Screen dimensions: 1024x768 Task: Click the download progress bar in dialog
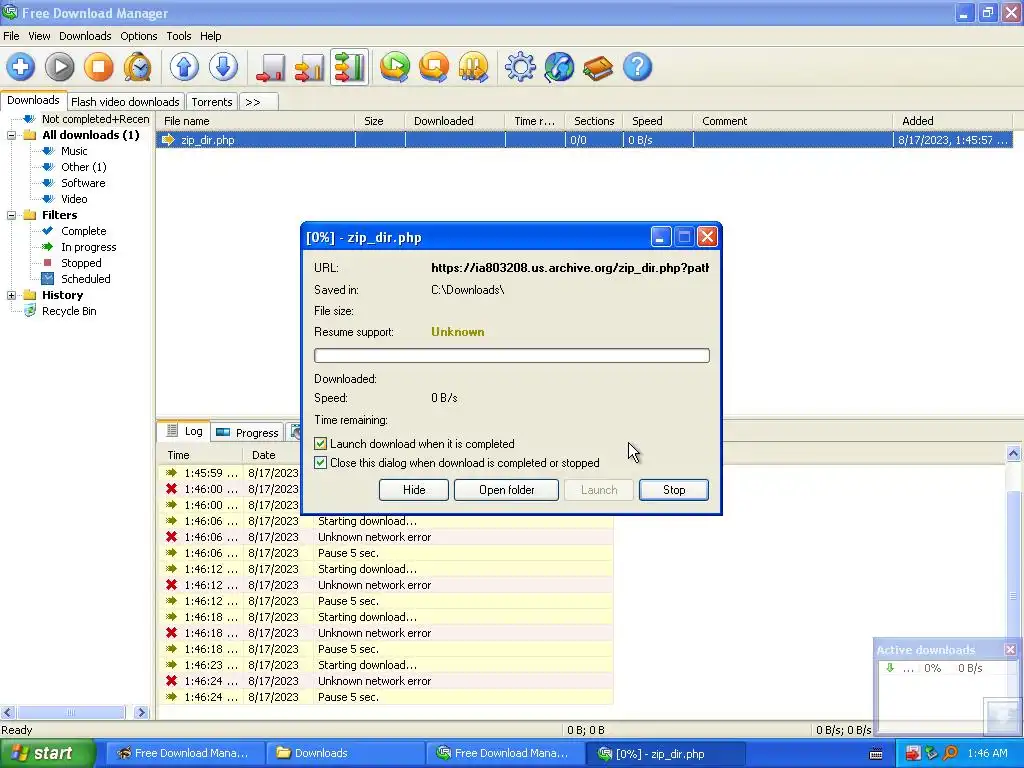pos(512,355)
